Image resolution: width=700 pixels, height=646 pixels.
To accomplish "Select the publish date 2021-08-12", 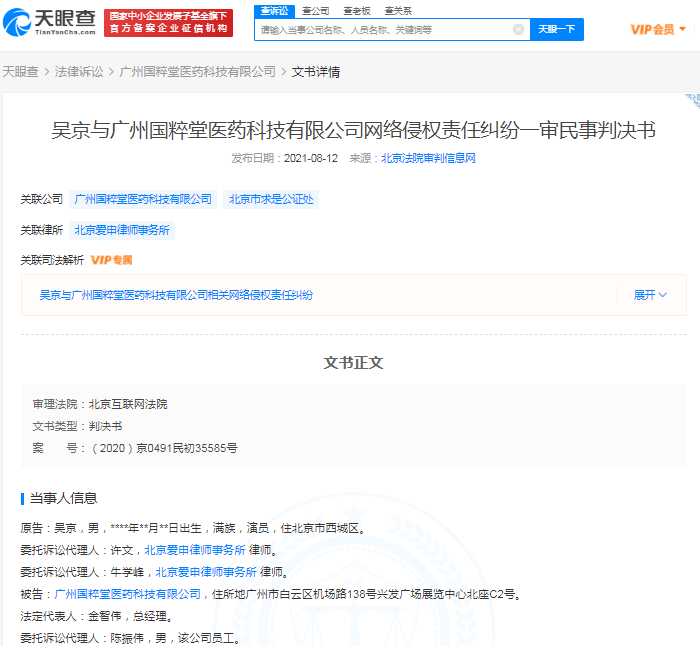I will point(311,158).
